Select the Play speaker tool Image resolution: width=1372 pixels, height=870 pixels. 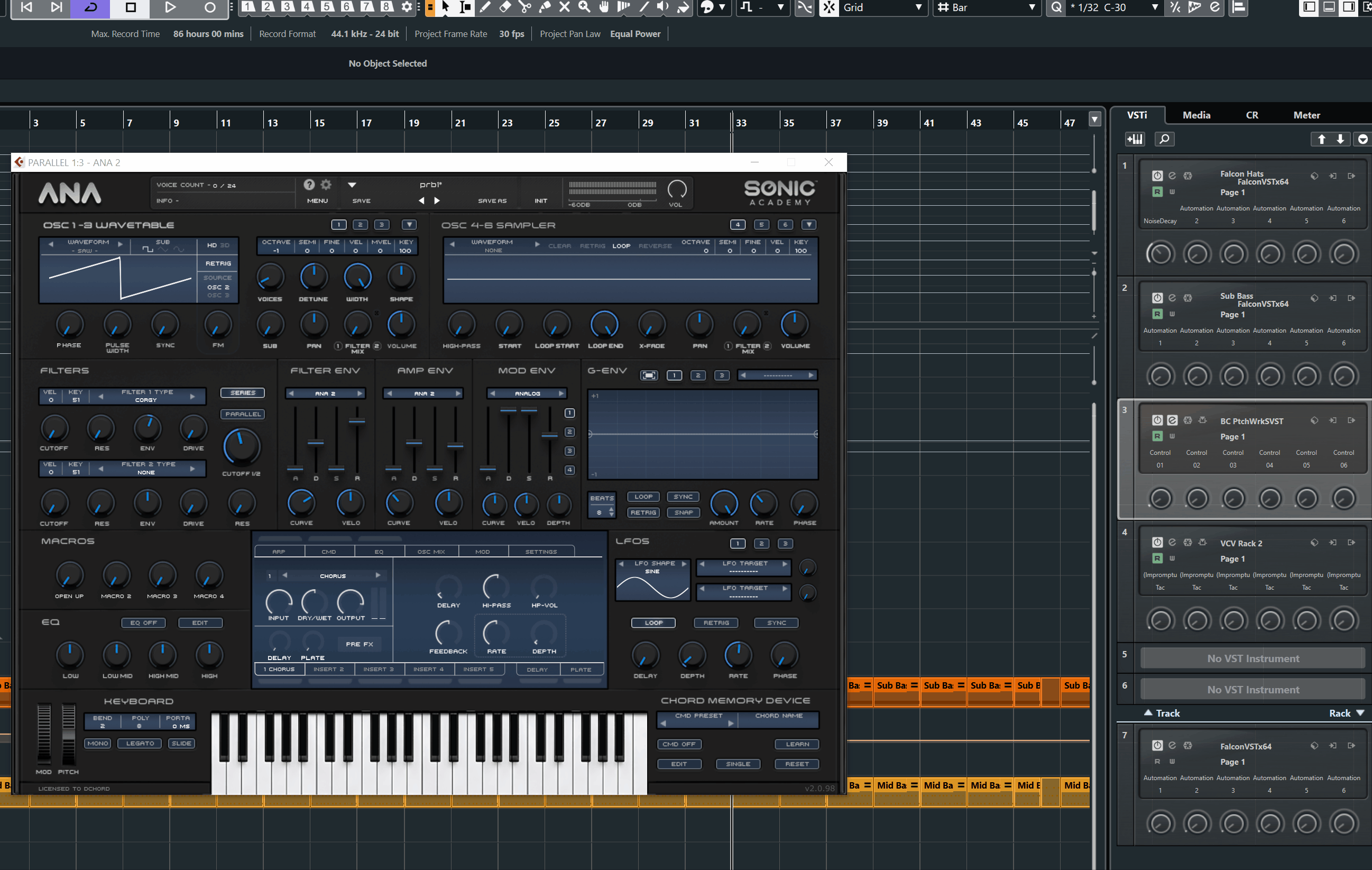point(662,7)
